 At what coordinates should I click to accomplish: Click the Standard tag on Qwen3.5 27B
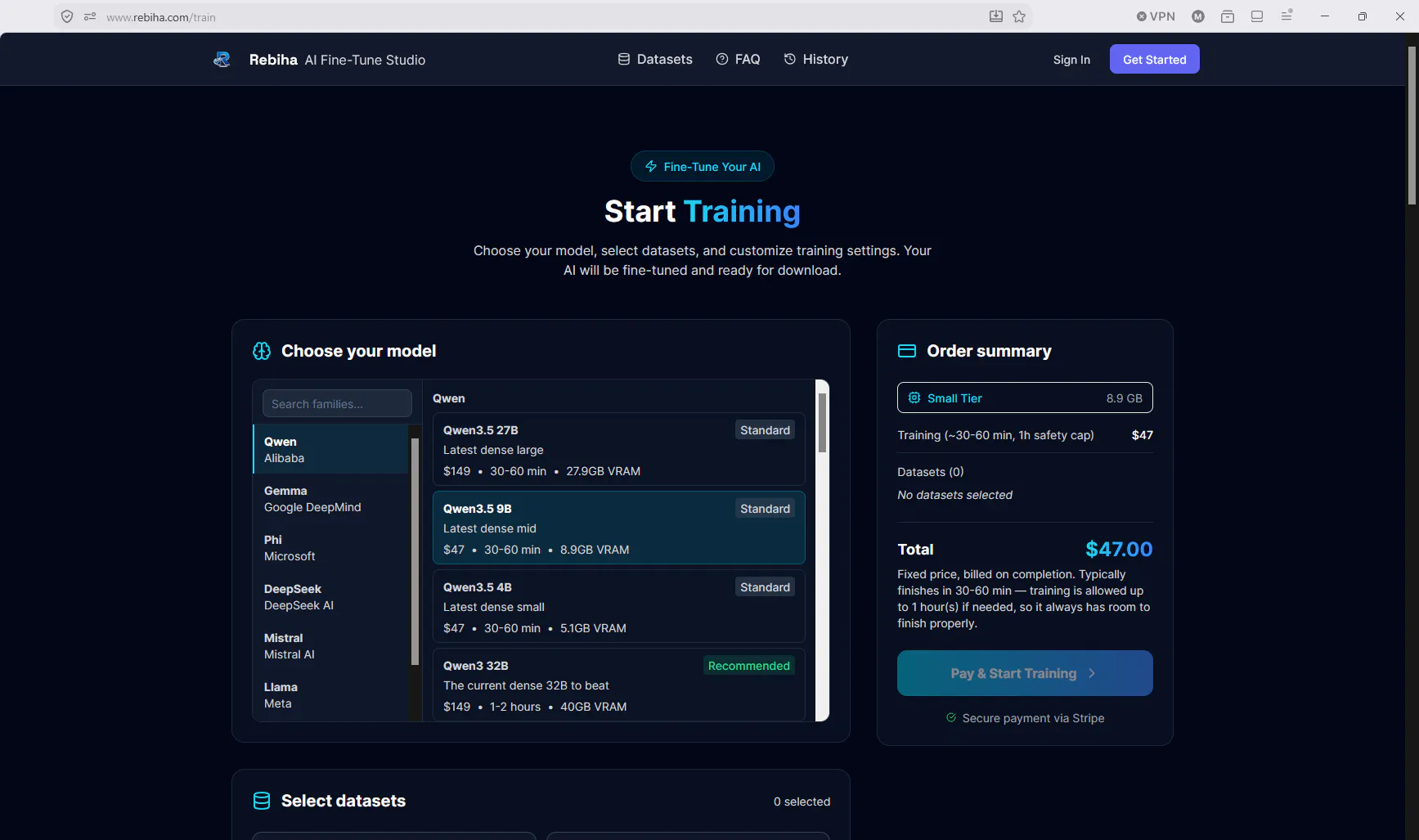pos(766,430)
